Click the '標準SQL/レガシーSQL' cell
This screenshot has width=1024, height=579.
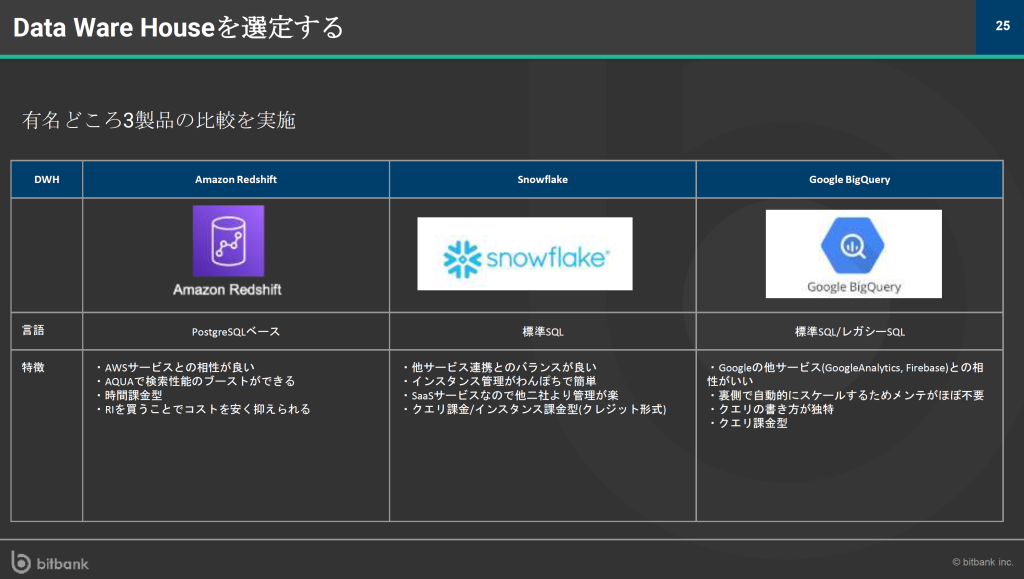coord(850,332)
